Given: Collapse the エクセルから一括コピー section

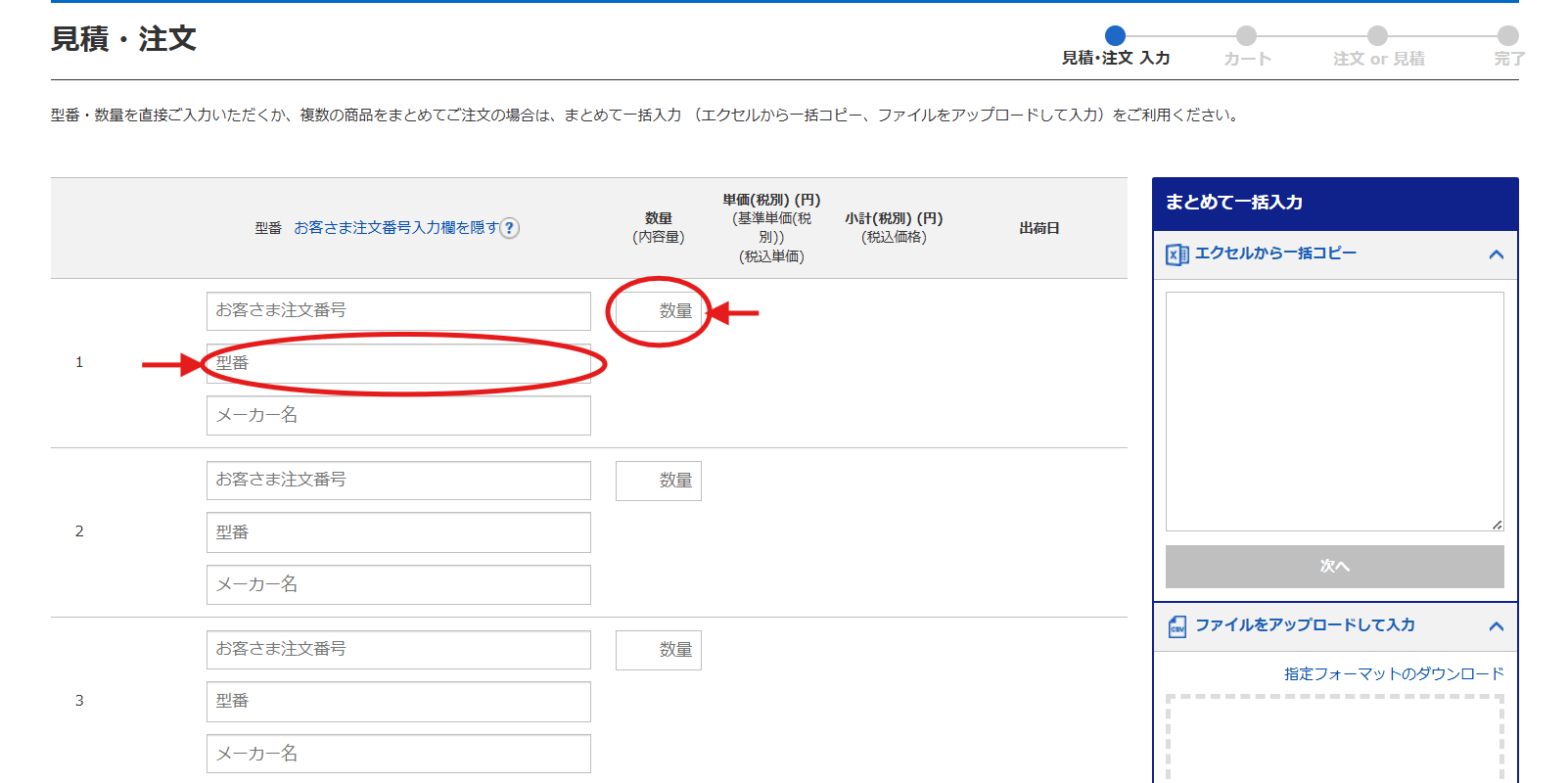Looking at the screenshot, I should (1496, 254).
